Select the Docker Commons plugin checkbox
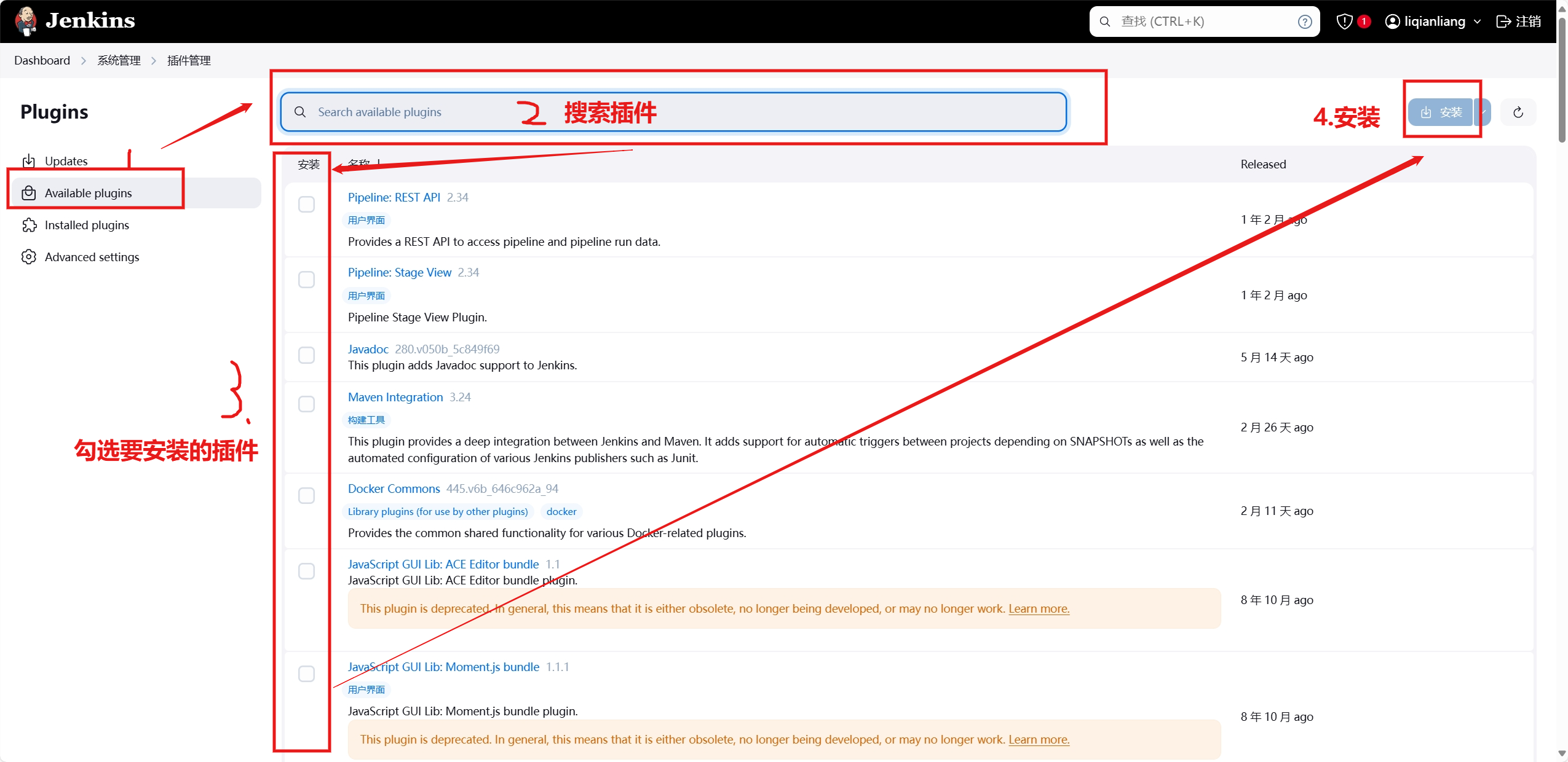1568x762 pixels. click(306, 496)
